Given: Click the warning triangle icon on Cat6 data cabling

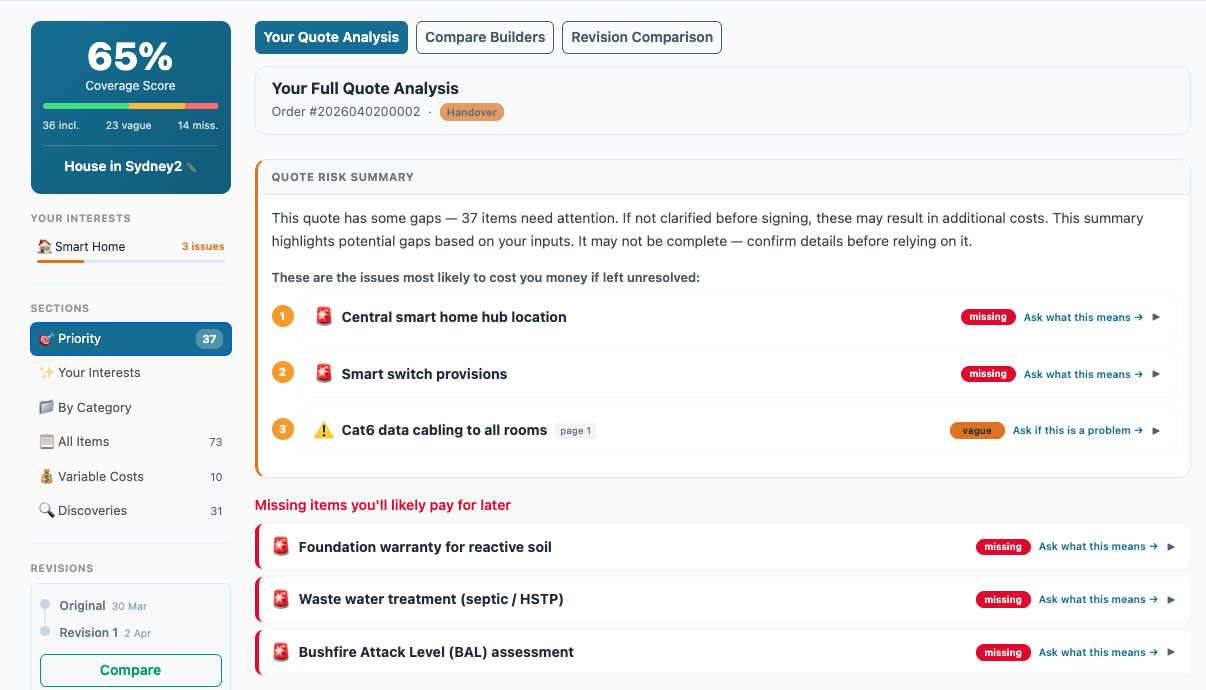Looking at the screenshot, I should pyautogui.click(x=323, y=431).
